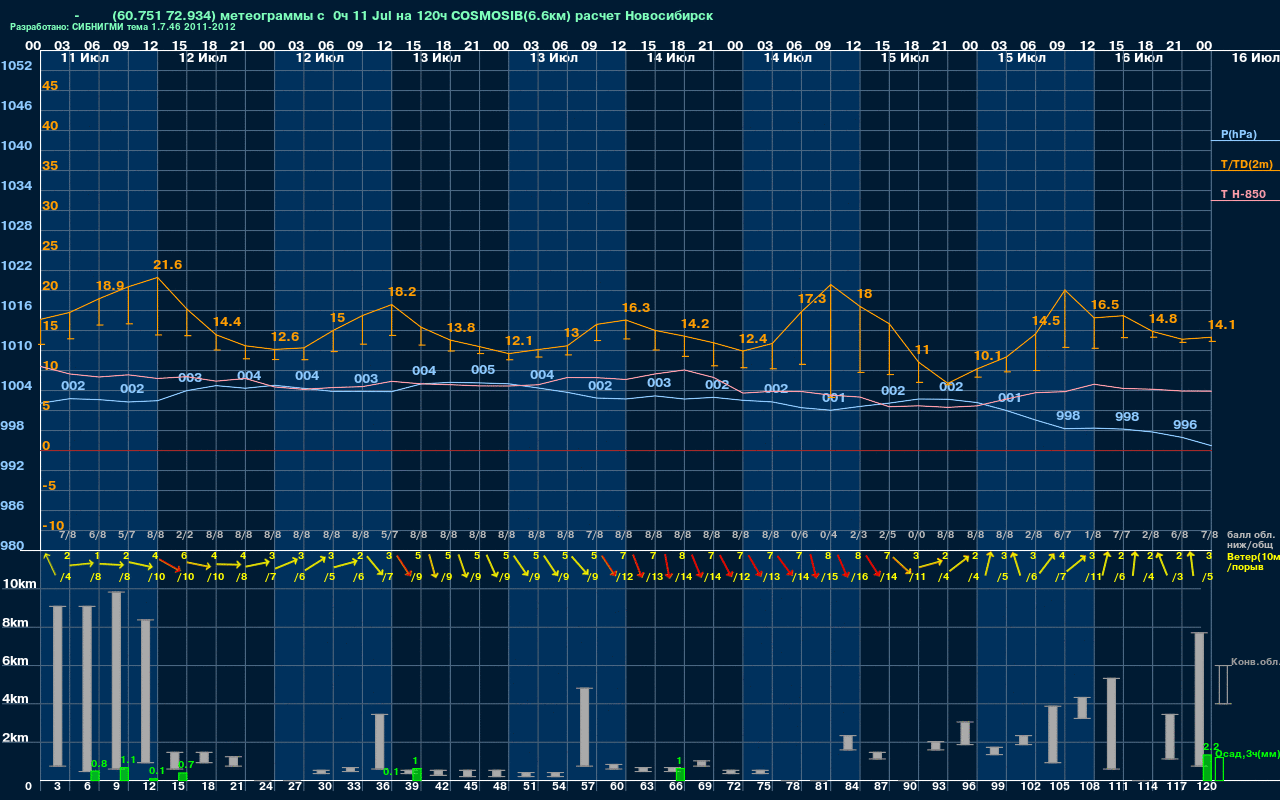Click the 1052 pressure axis value

click(x=16, y=66)
